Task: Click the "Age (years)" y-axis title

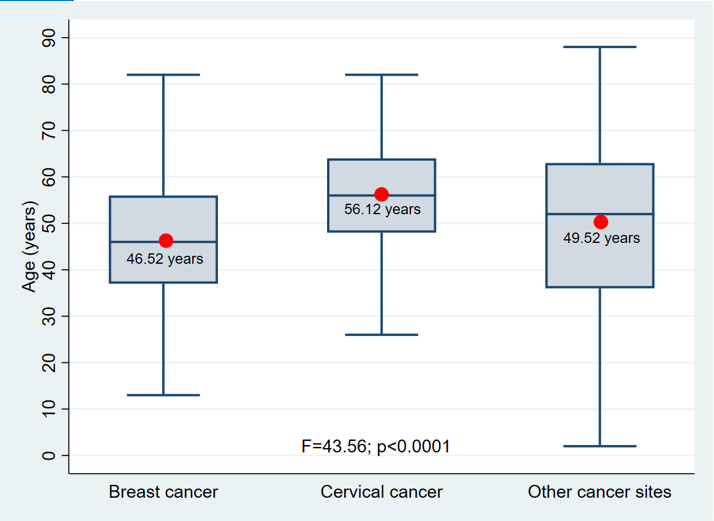Action: pyautogui.click(x=30, y=247)
